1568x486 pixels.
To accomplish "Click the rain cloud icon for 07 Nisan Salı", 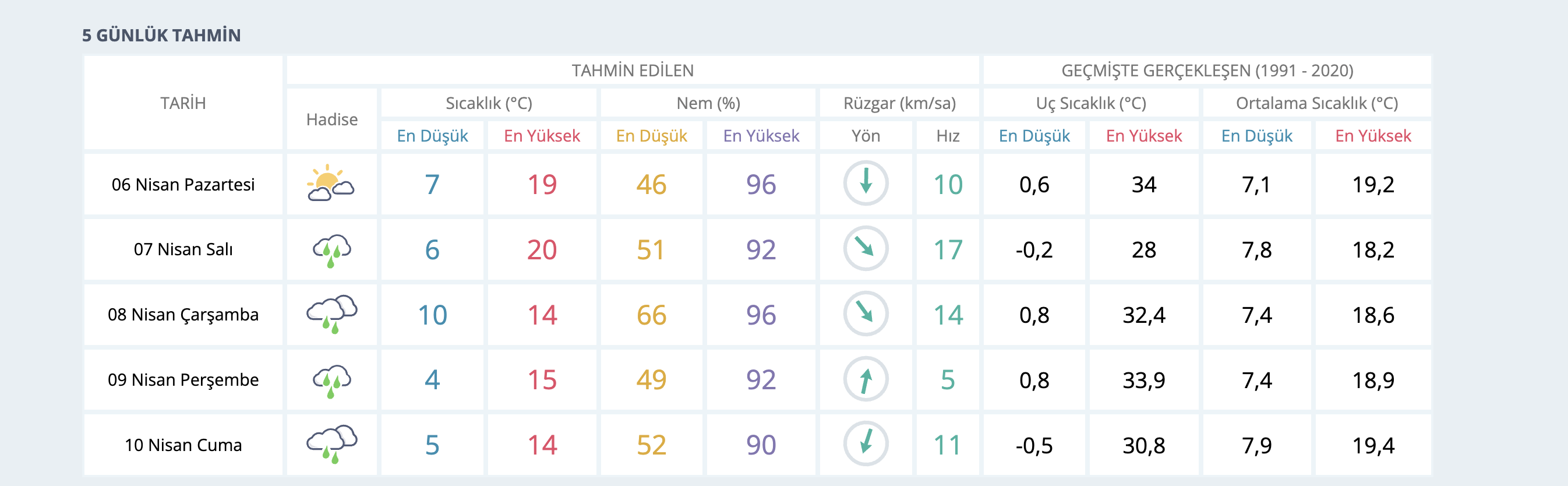I will pyautogui.click(x=332, y=249).
